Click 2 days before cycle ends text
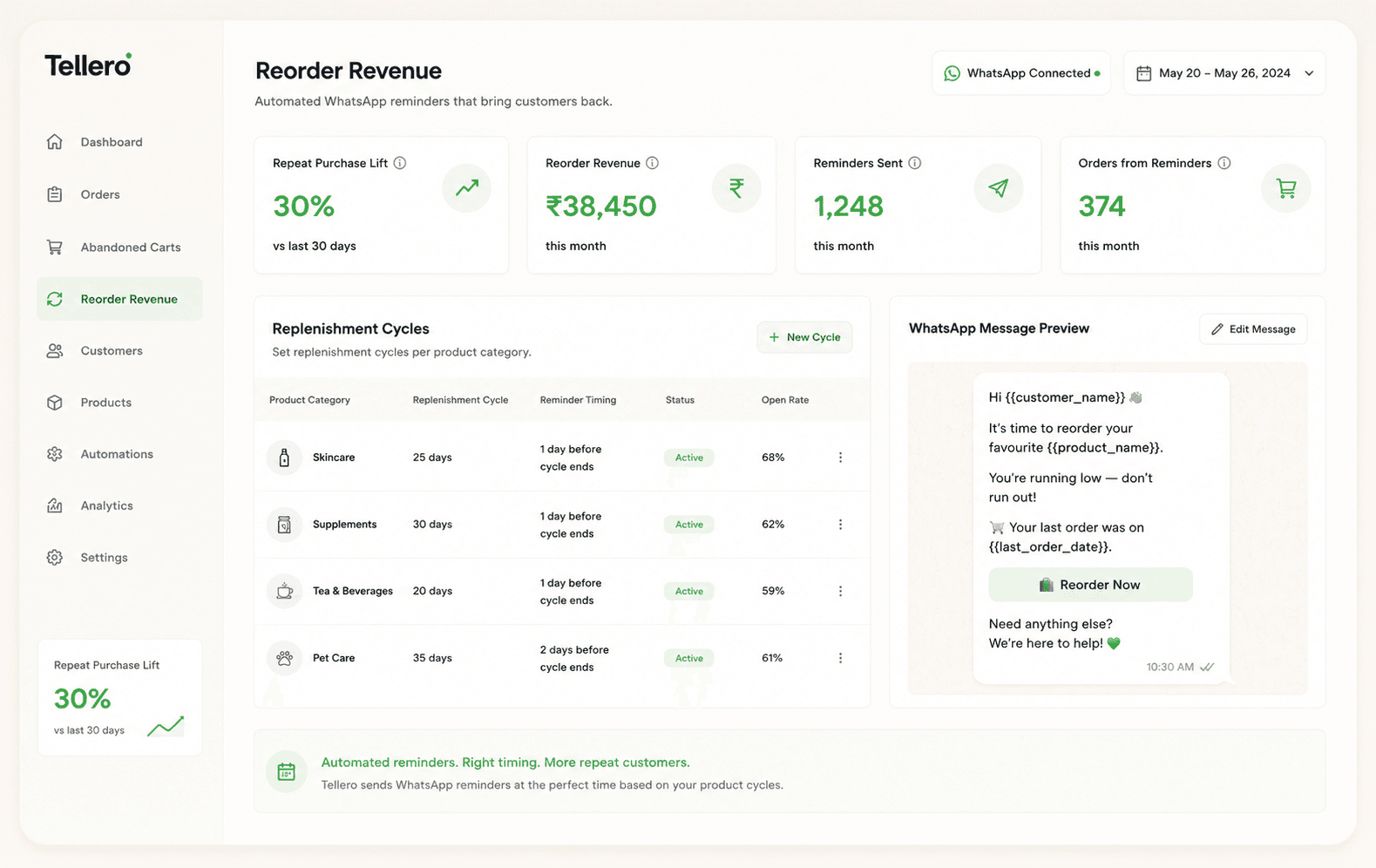 [574, 658]
